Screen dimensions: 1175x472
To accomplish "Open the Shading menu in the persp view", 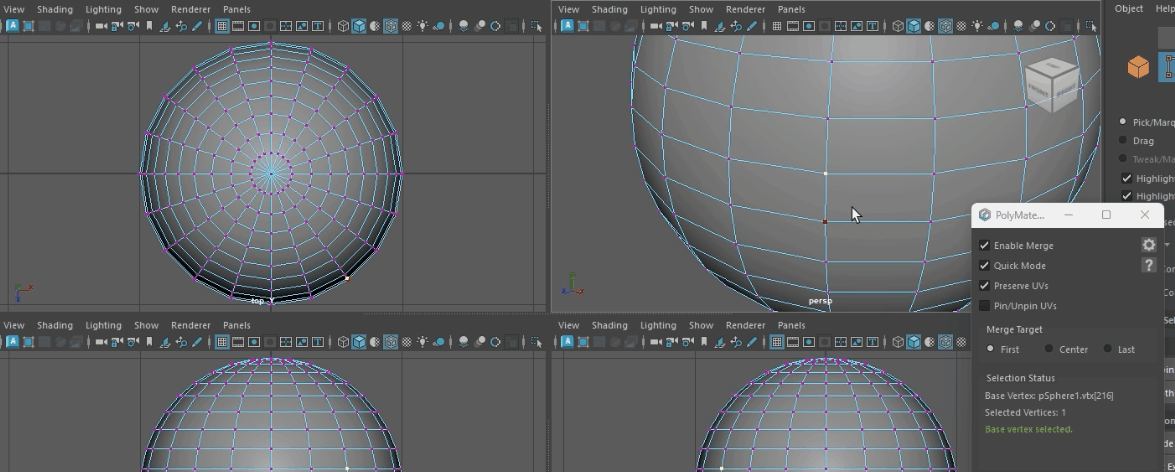I will (x=610, y=9).
